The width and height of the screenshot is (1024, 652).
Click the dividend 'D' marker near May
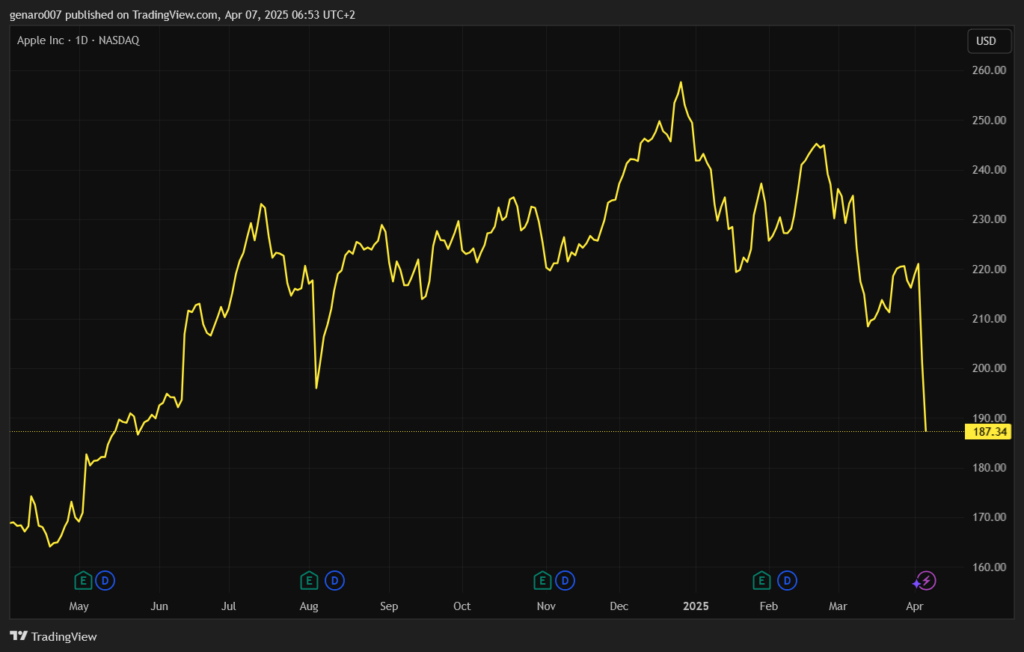106,580
